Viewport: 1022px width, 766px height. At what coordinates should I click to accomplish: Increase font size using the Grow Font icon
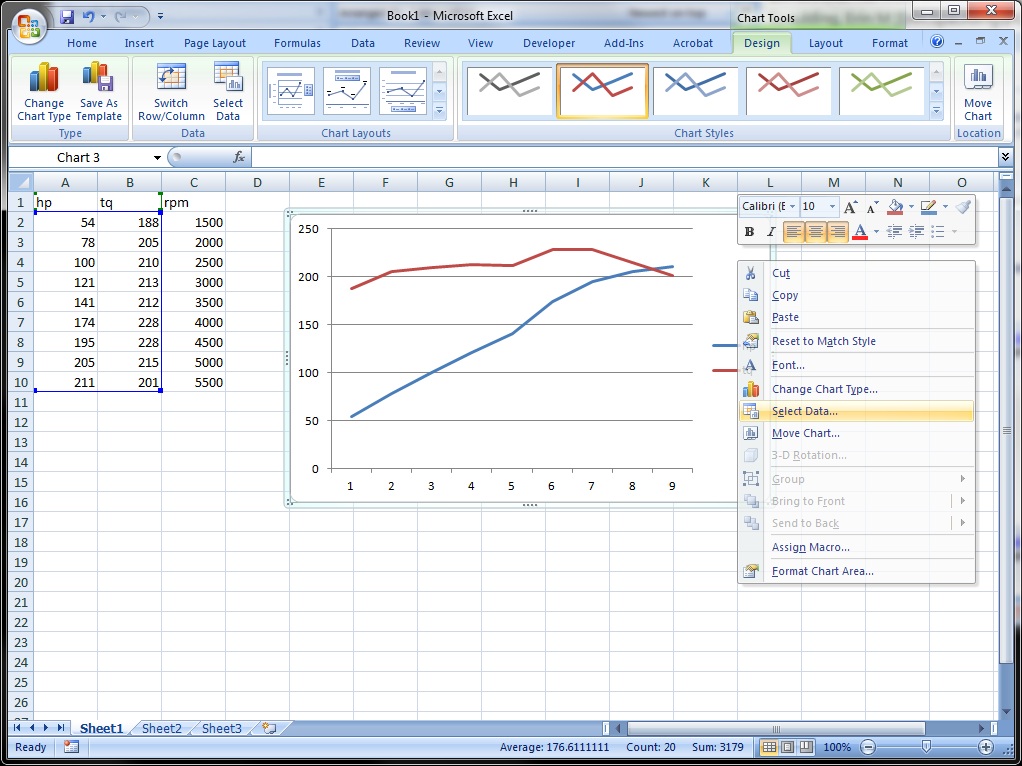(850, 207)
